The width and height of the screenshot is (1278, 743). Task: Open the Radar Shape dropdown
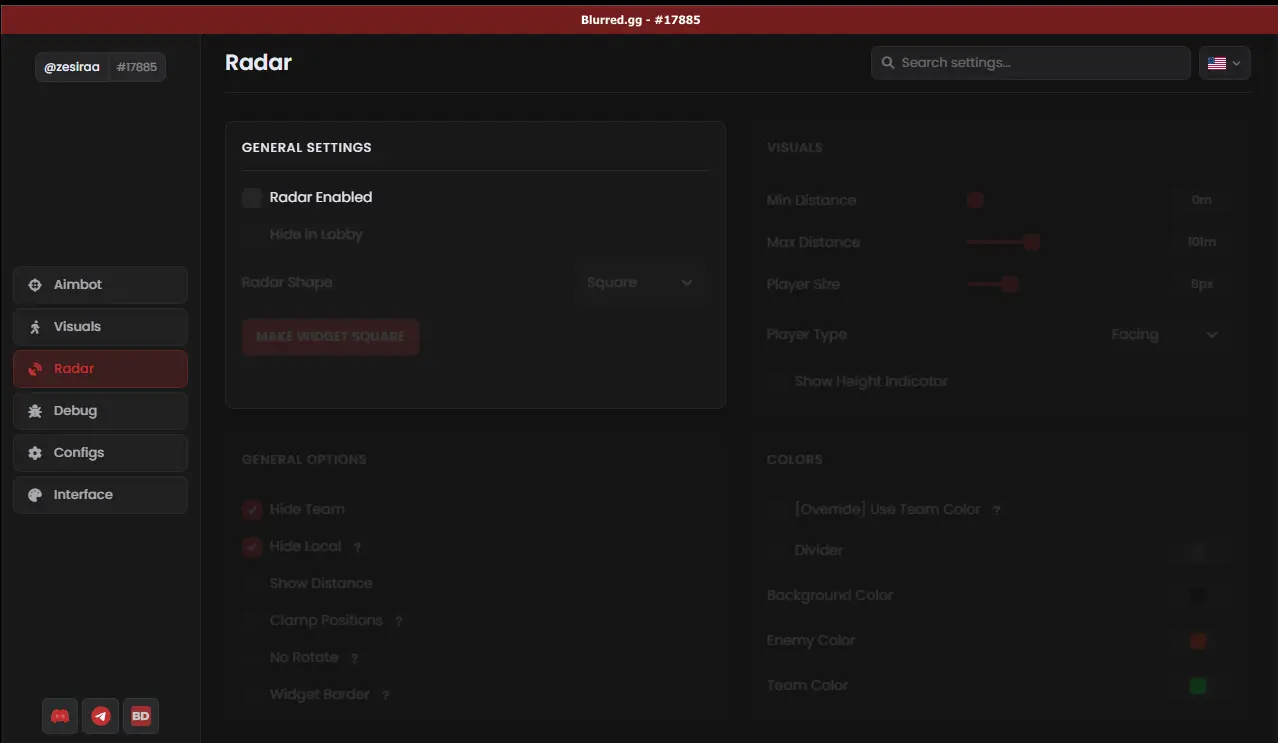(x=640, y=283)
